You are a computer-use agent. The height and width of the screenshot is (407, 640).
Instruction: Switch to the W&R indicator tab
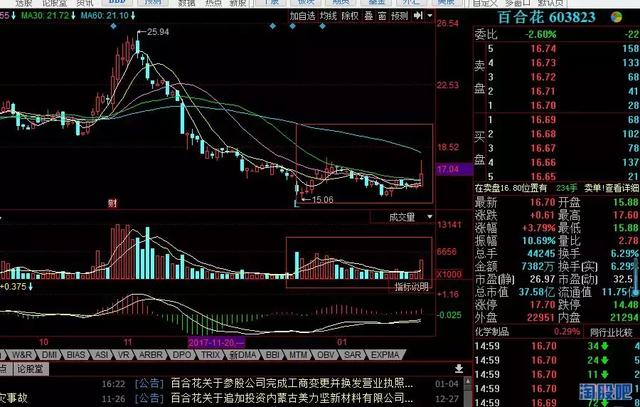[21, 355]
